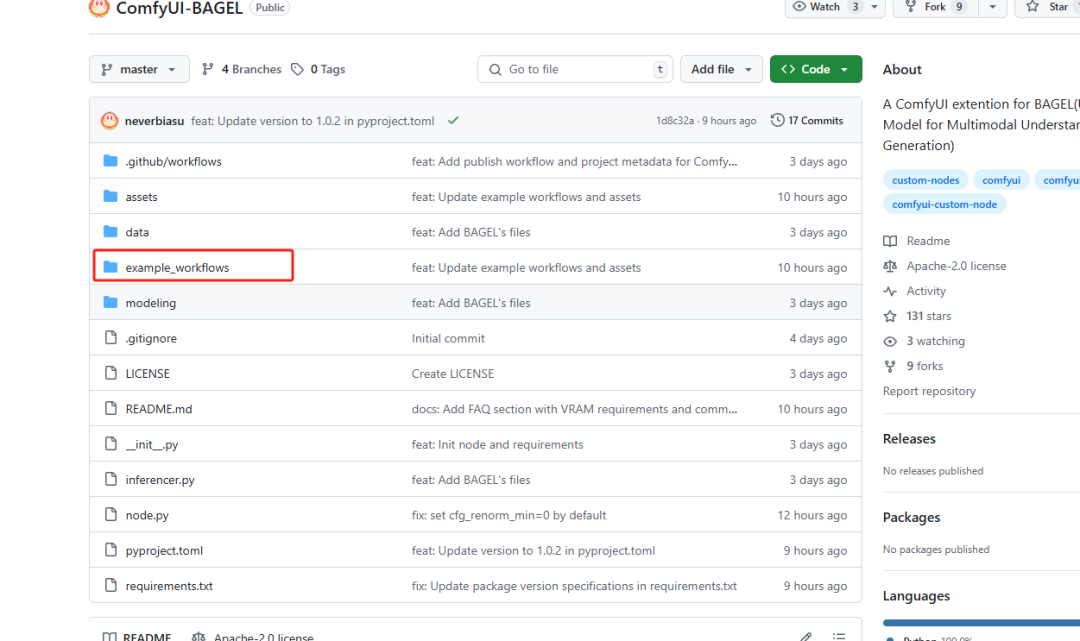Open the 'feat: Init node and requirements' commit
The height and width of the screenshot is (641, 1080).
click(497, 445)
